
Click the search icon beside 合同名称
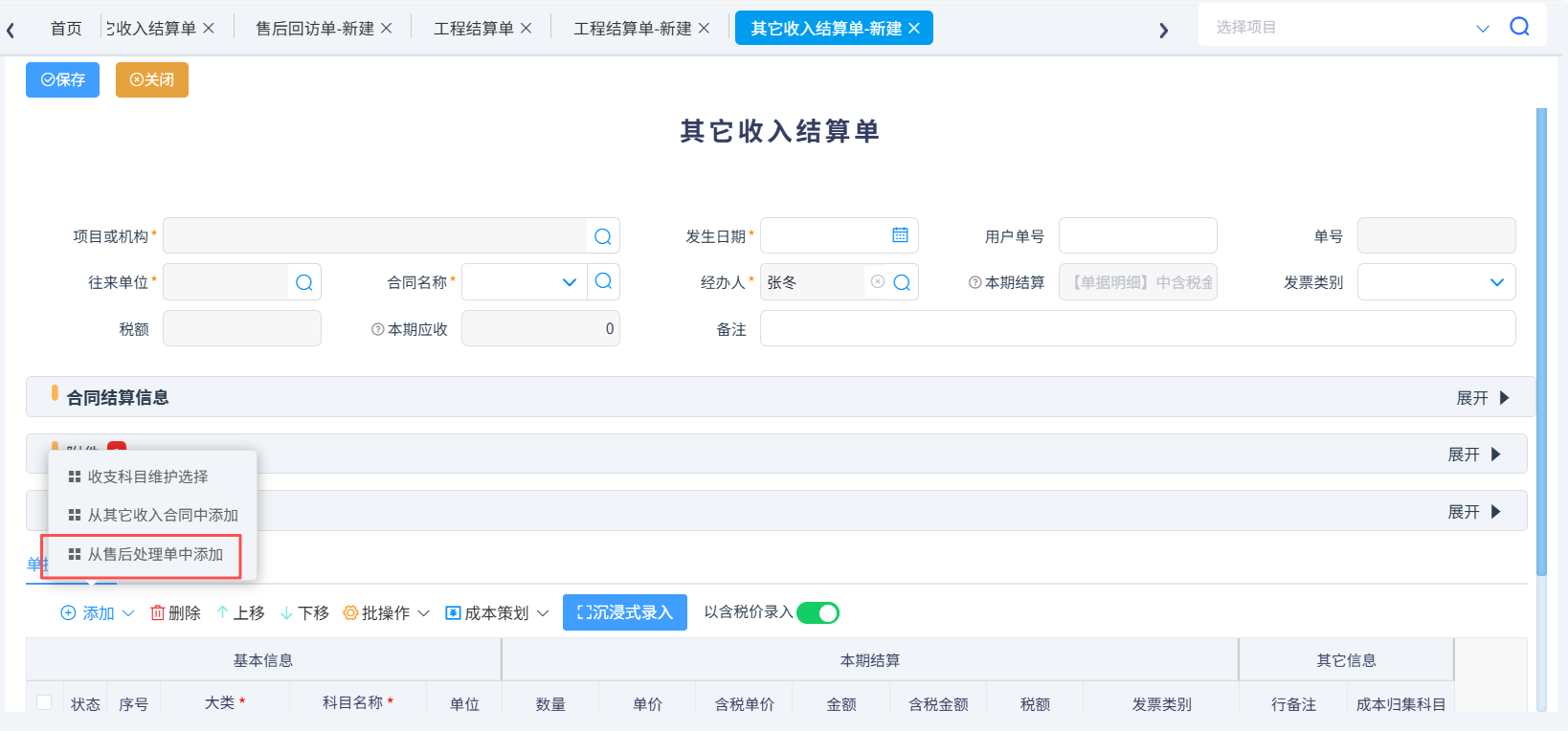[x=603, y=281]
